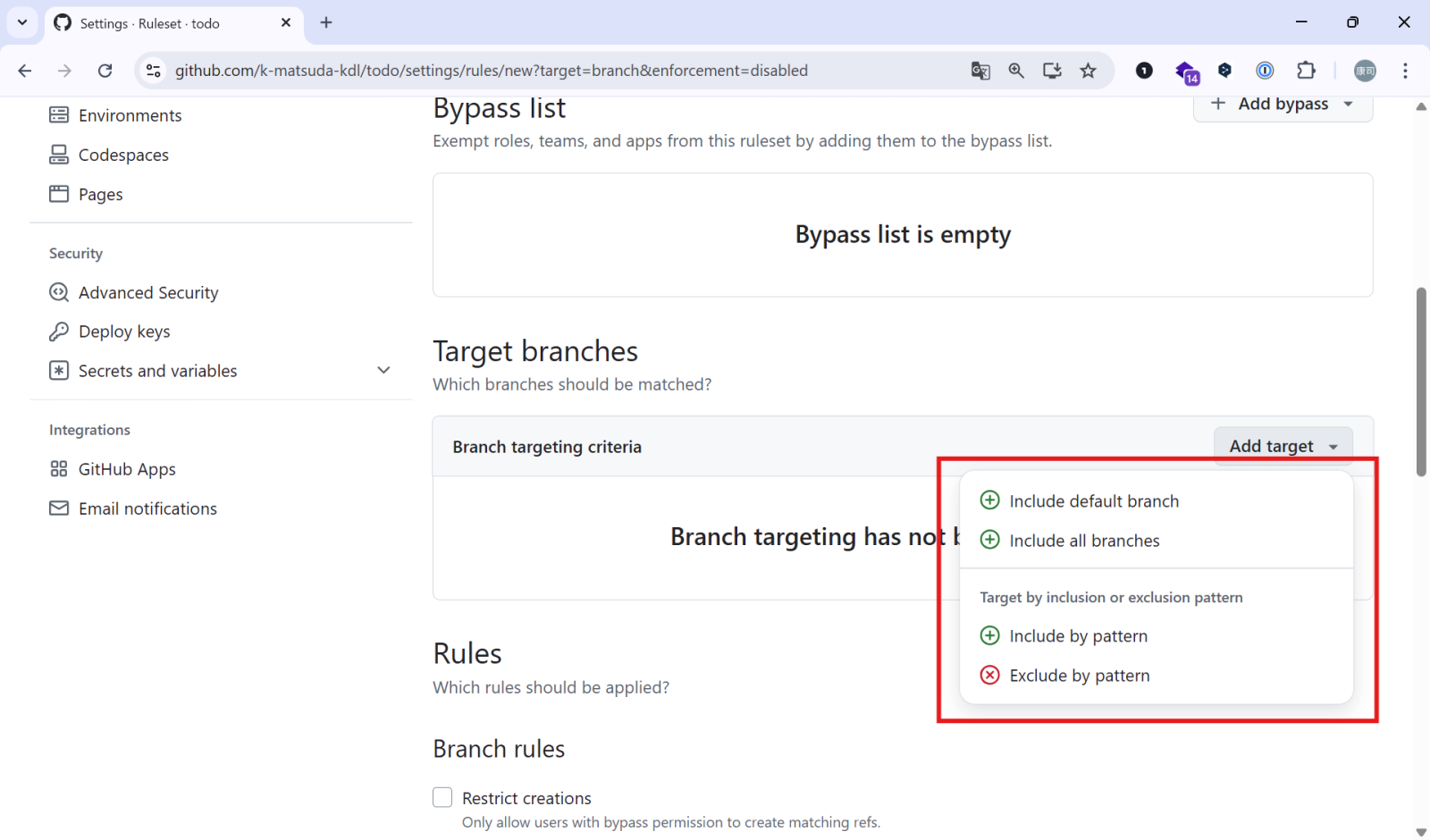Open the Add bypass dropdown
1430x840 pixels.
point(1283,105)
